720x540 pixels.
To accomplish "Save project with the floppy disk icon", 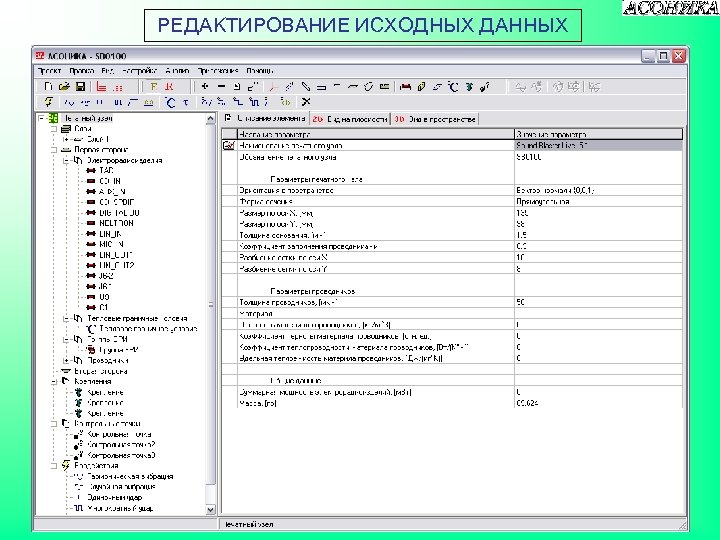I will (x=80, y=86).
